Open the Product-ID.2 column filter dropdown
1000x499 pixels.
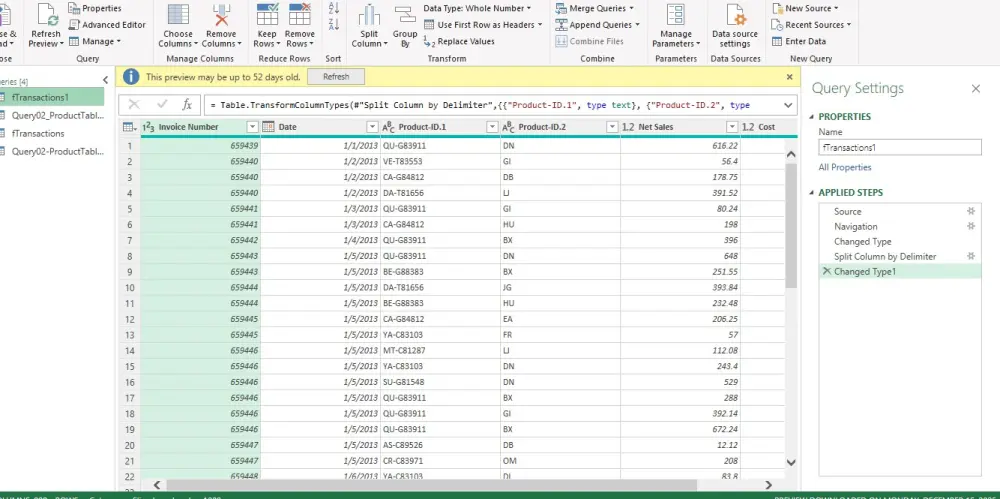tap(612, 127)
